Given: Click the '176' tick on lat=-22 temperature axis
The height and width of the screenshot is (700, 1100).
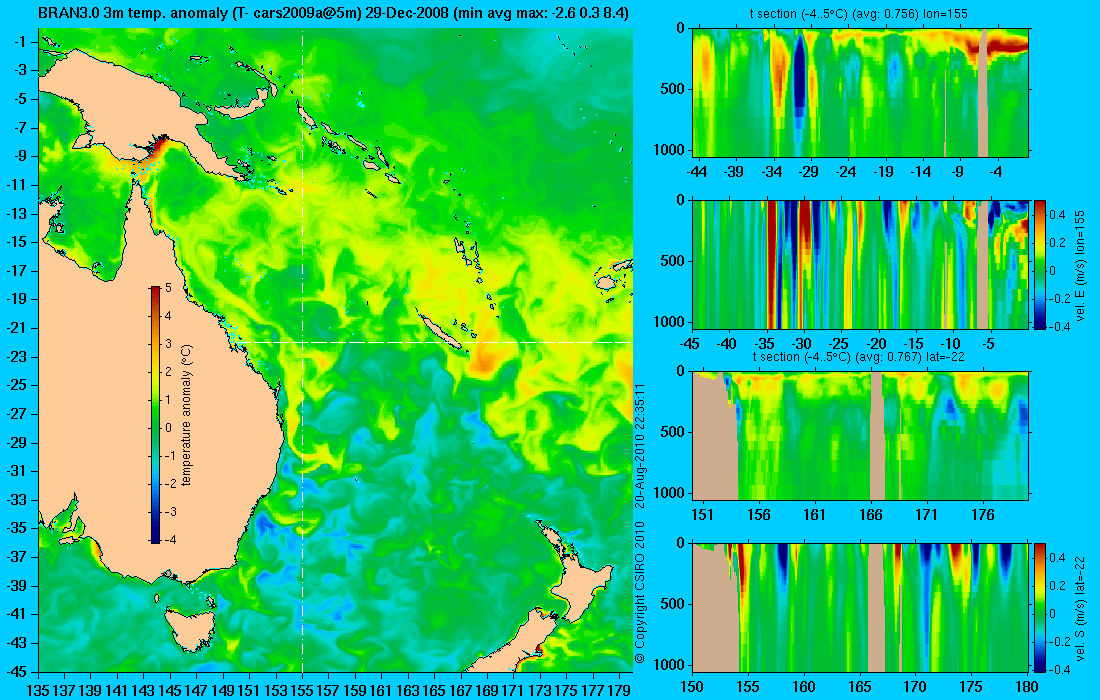Looking at the screenshot, I should (983, 515).
